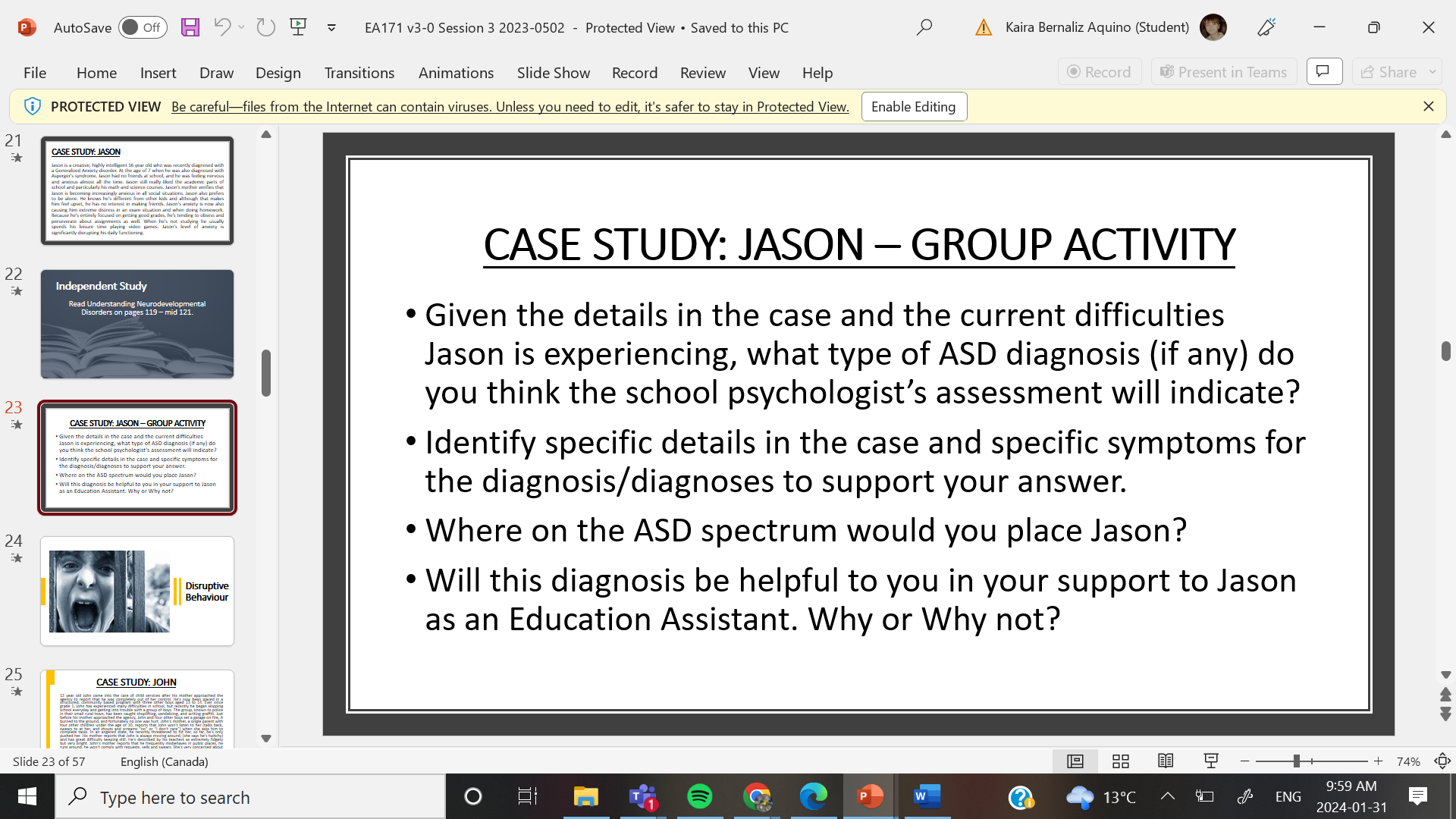The height and width of the screenshot is (819, 1456).
Task: Click the zoom slider handle
Action: pos(1297,761)
